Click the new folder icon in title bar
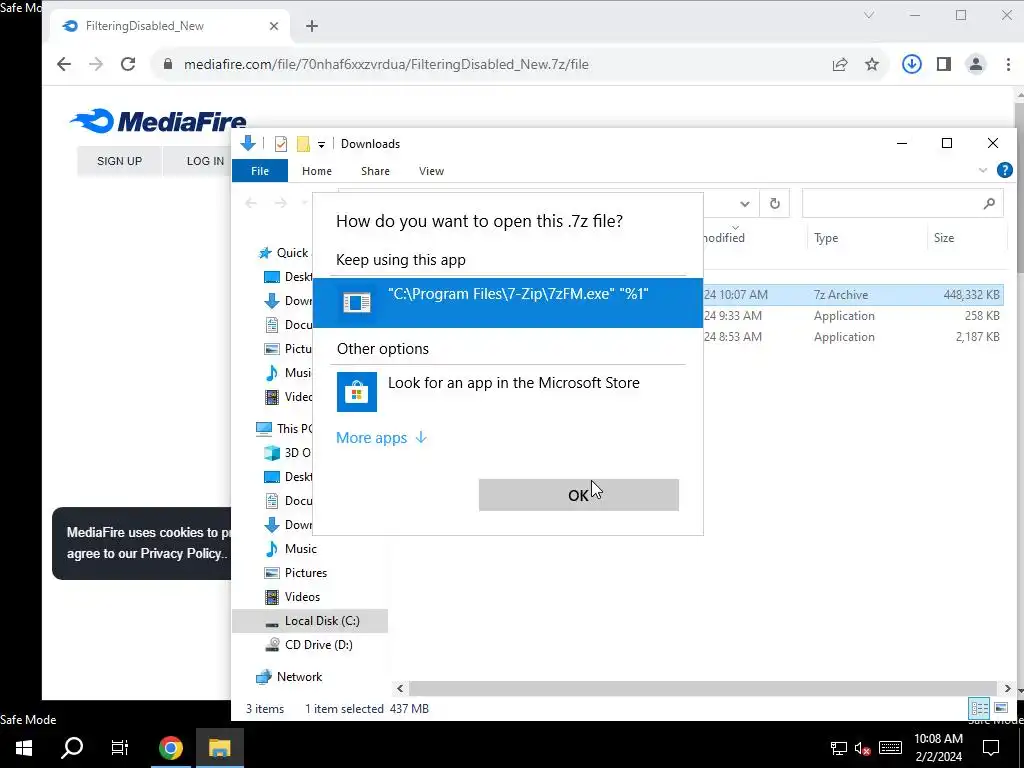The height and width of the screenshot is (768, 1024). pyautogui.click(x=303, y=144)
